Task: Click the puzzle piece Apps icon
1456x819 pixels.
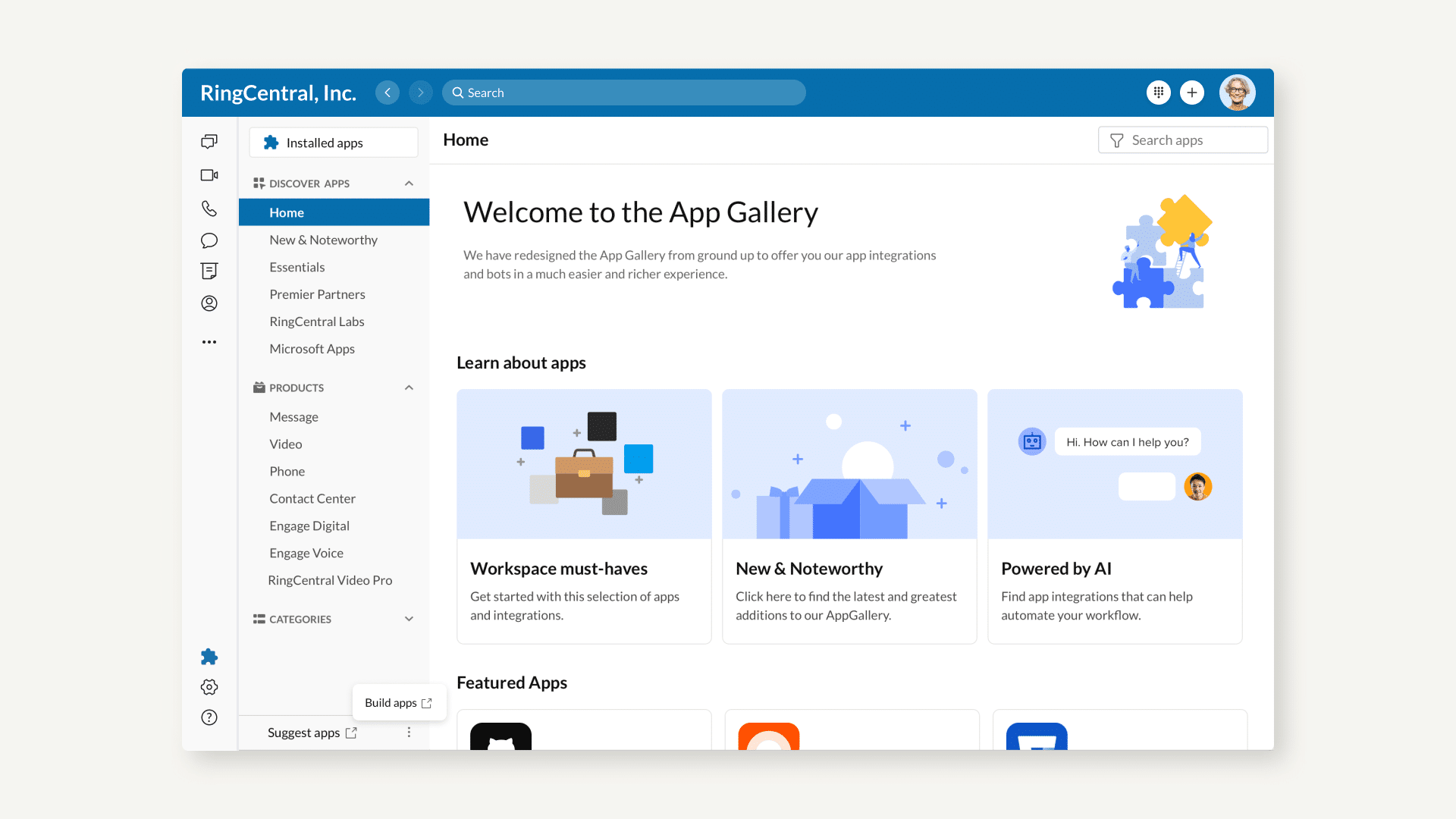Action: (209, 657)
